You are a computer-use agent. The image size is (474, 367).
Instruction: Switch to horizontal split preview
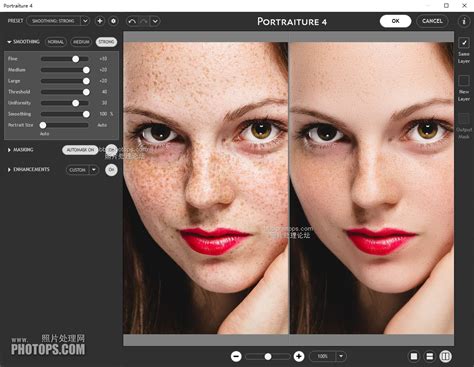[430, 357]
